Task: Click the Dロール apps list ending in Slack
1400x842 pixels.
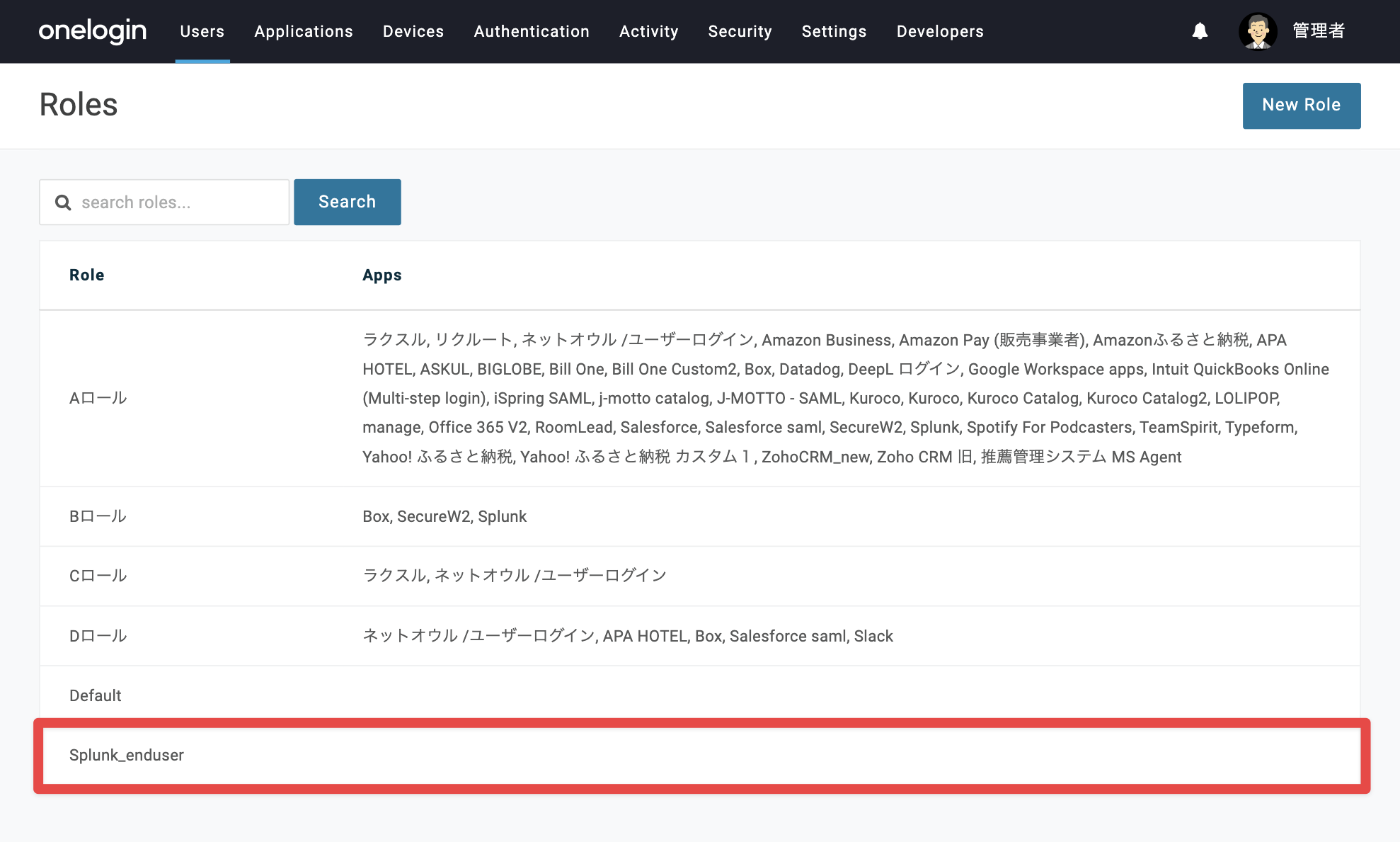Action: [x=628, y=636]
